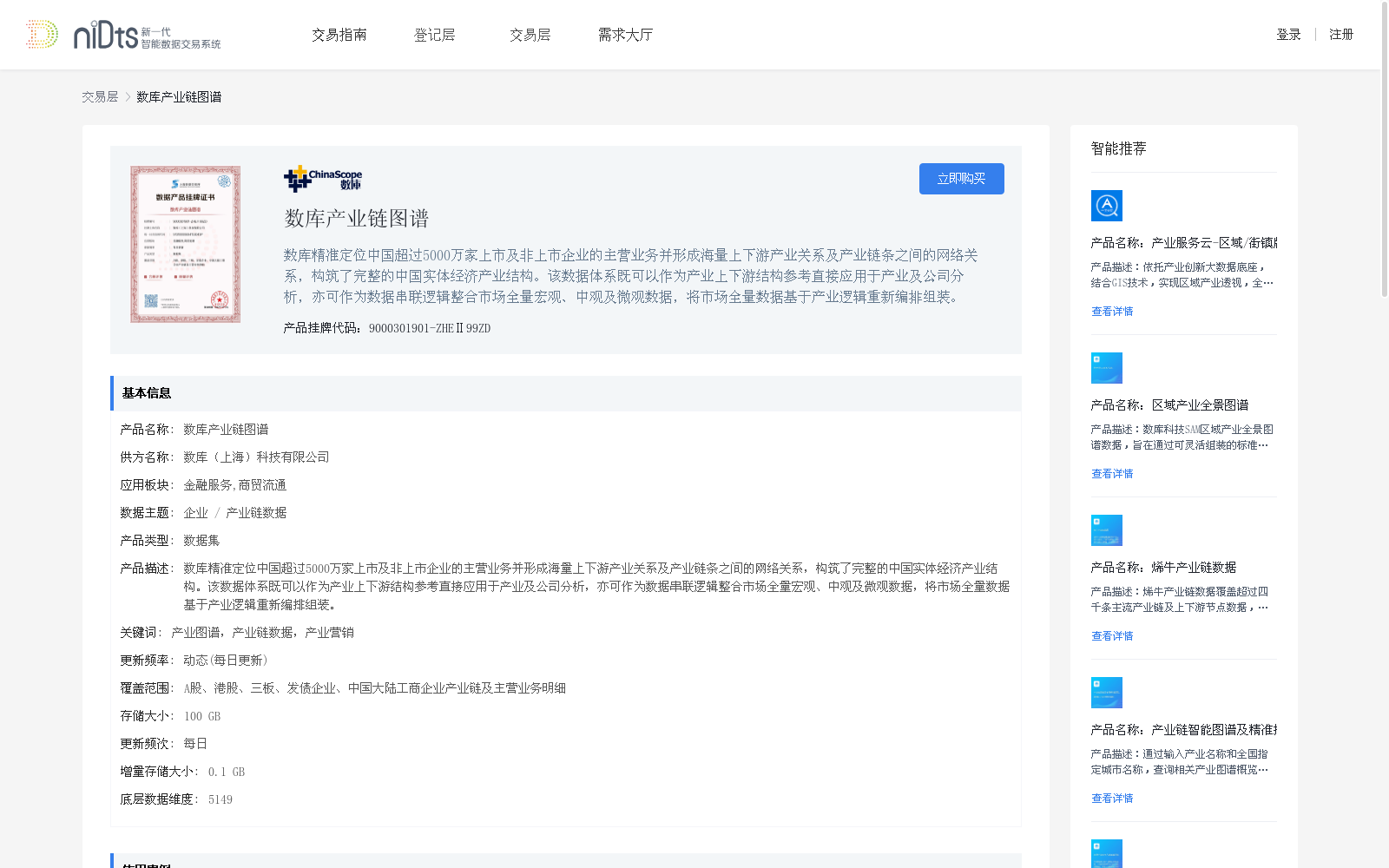1389x868 pixels.
Task: Click the 数库产业链图谱 breadcrumb text
Action: click(x=179, y=97)
